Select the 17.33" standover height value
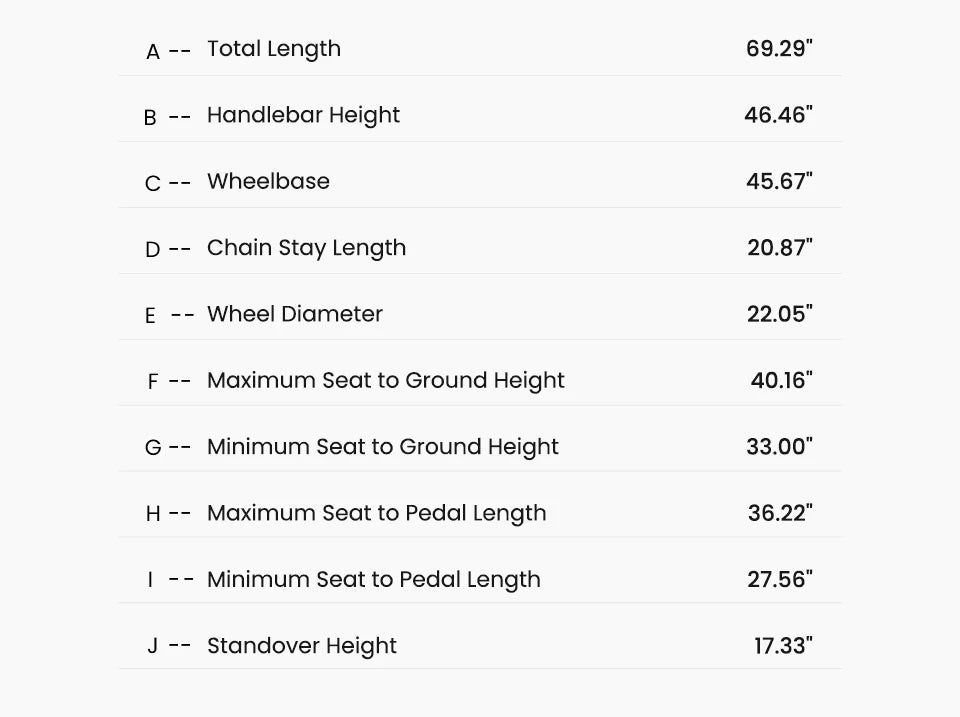This screenshot has height=717, width=960. click(783, 646)
